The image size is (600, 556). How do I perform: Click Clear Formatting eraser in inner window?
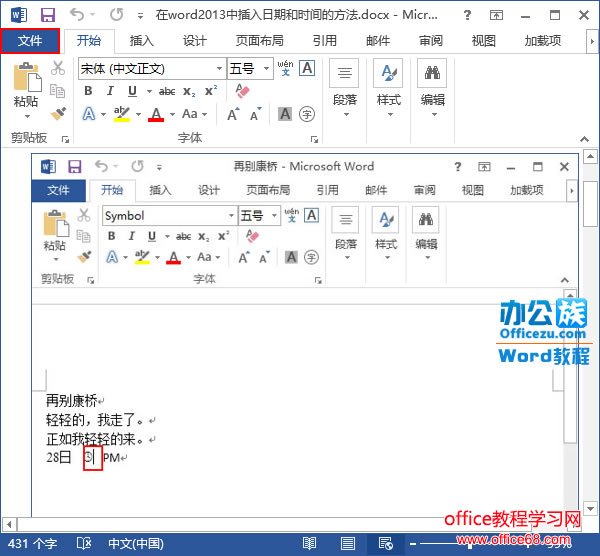pyautogui.click(x=253, y=236)
